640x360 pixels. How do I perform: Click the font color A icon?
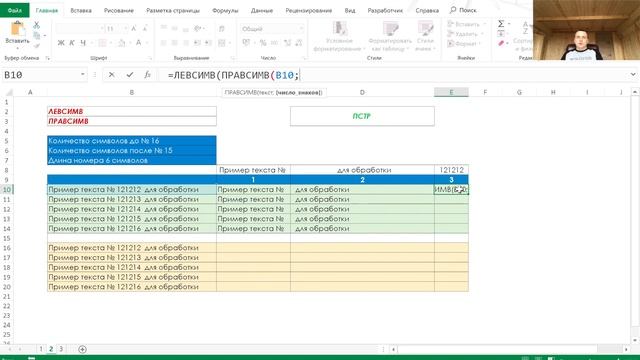point(138,43)
